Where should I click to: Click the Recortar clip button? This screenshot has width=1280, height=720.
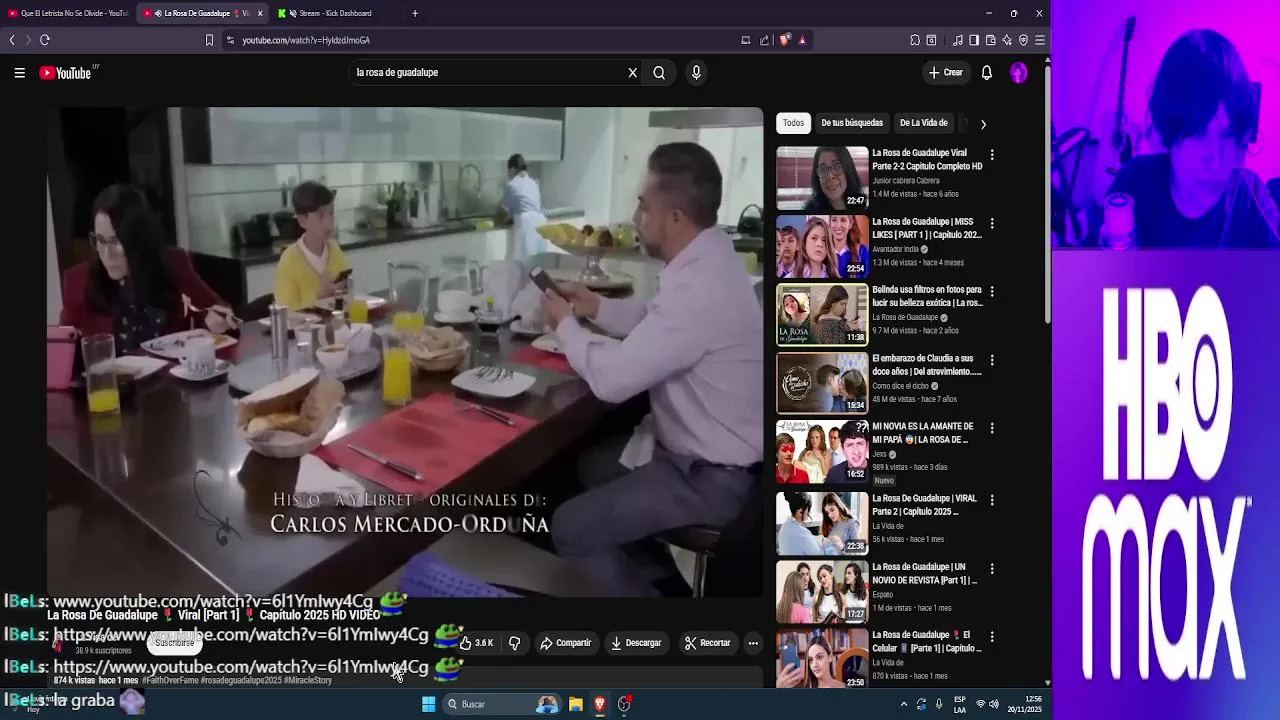click(x=707, y=643)
